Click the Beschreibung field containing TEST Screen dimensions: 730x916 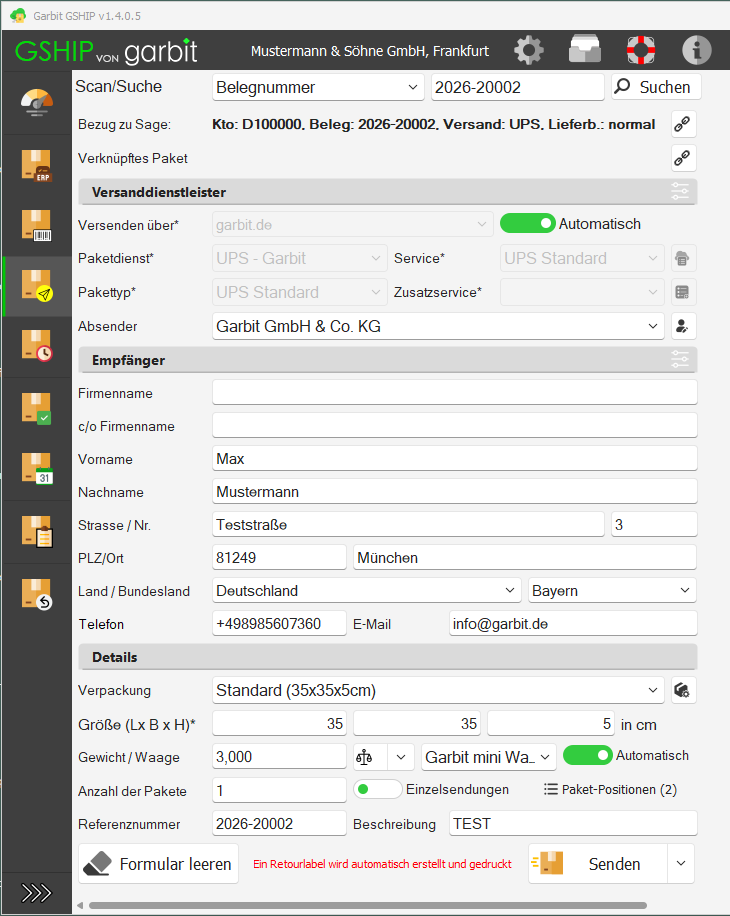point(573,824)
